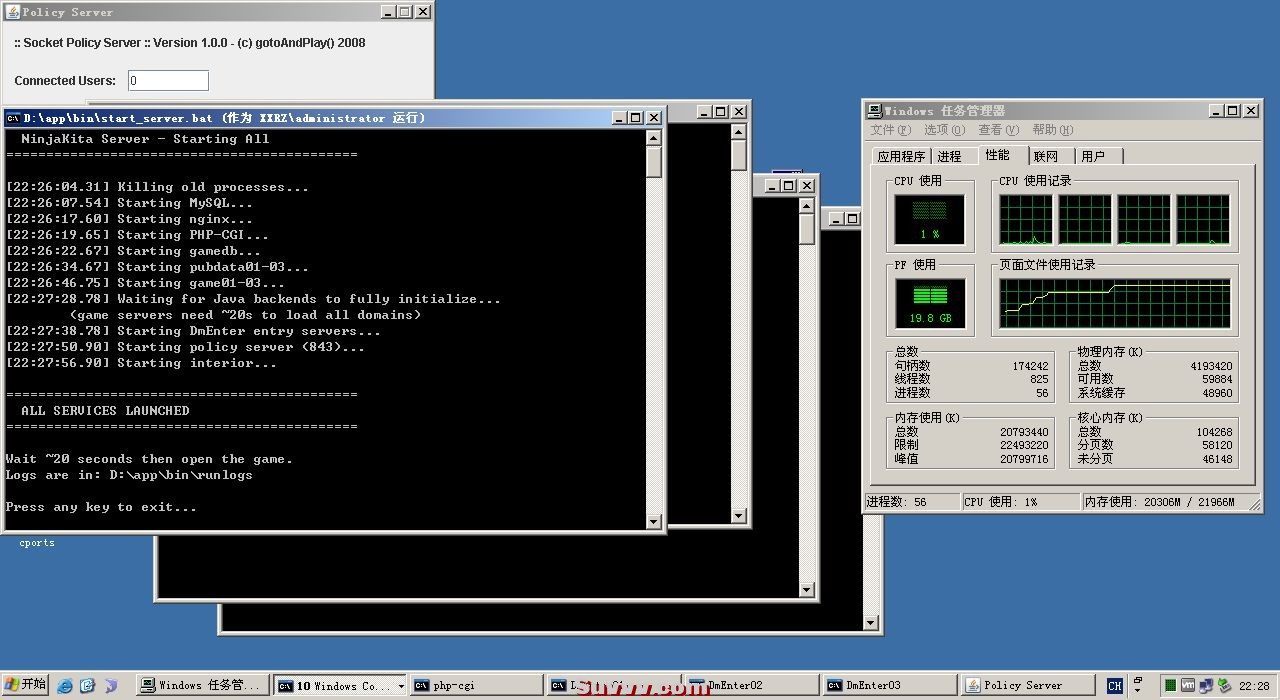1280x700 pixels.
Task: Click the Windows 任务管理器 taskbar button
Action: 201,685
